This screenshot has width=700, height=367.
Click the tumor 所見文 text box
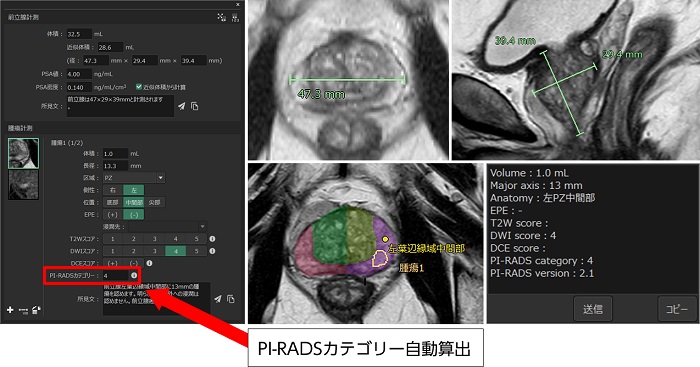click(156, 299)
